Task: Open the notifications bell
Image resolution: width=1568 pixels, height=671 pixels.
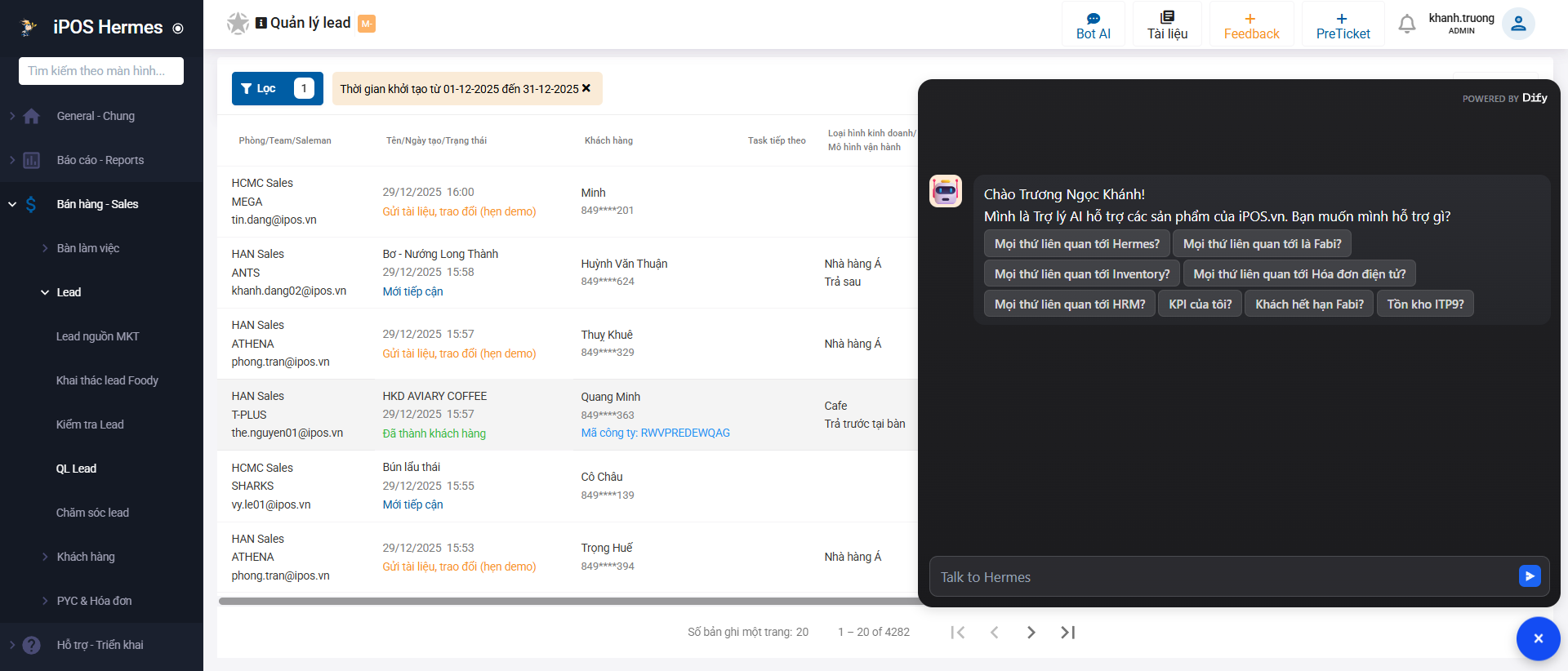Action: (1406, 24)
